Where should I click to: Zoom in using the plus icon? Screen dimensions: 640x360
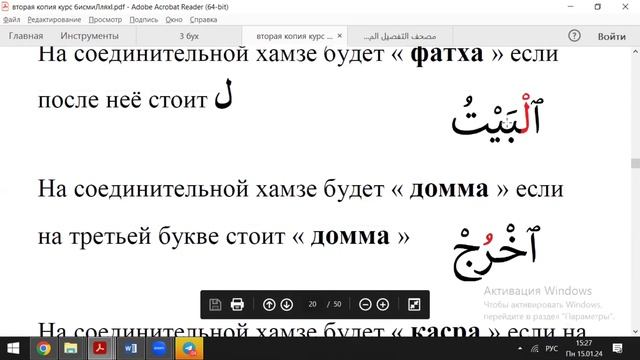point(382,304)
